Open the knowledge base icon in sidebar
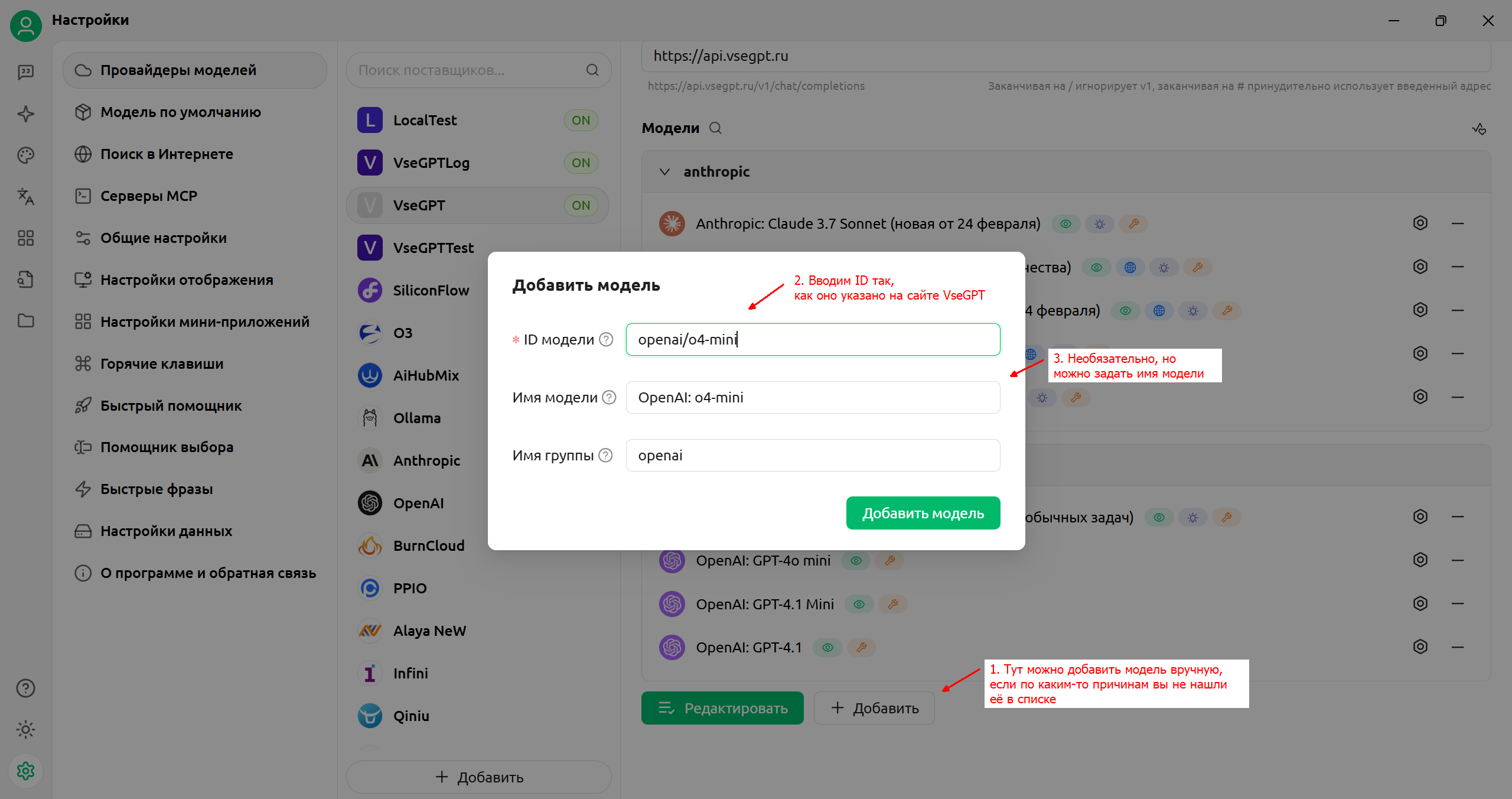1512x799 pixels. coord(25,279)
